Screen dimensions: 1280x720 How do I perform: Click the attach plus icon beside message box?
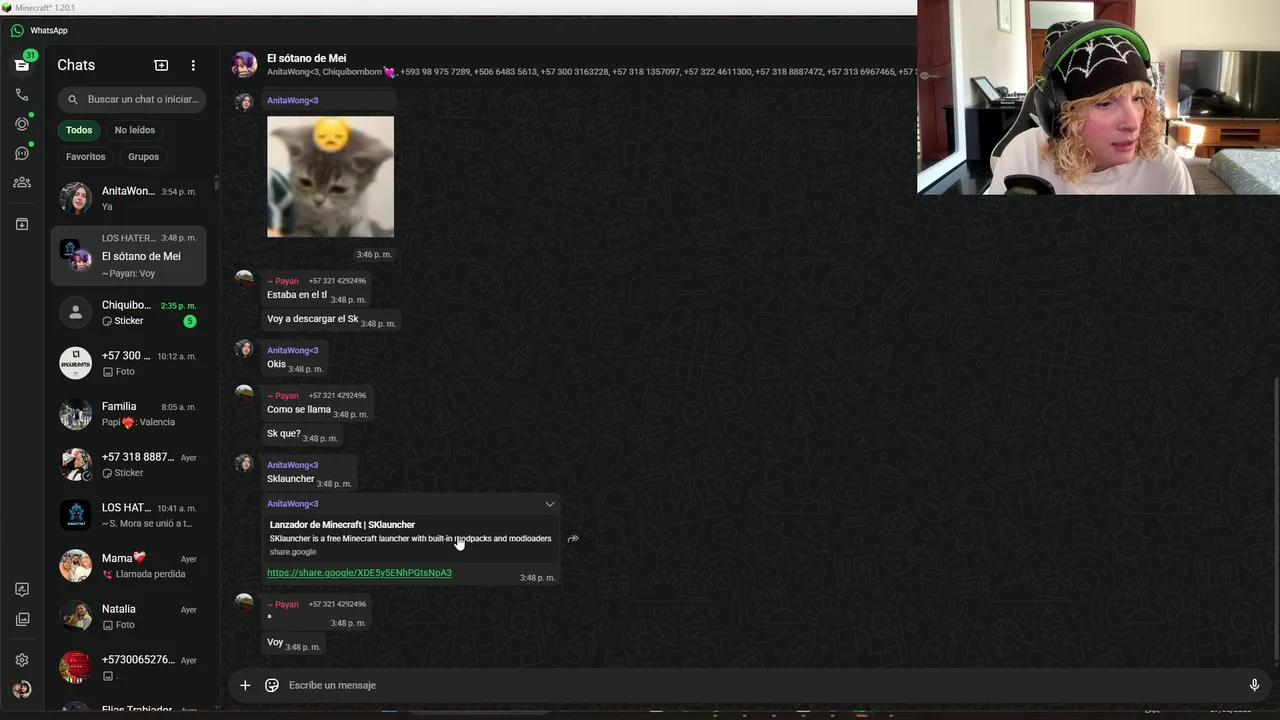[245, 685]
